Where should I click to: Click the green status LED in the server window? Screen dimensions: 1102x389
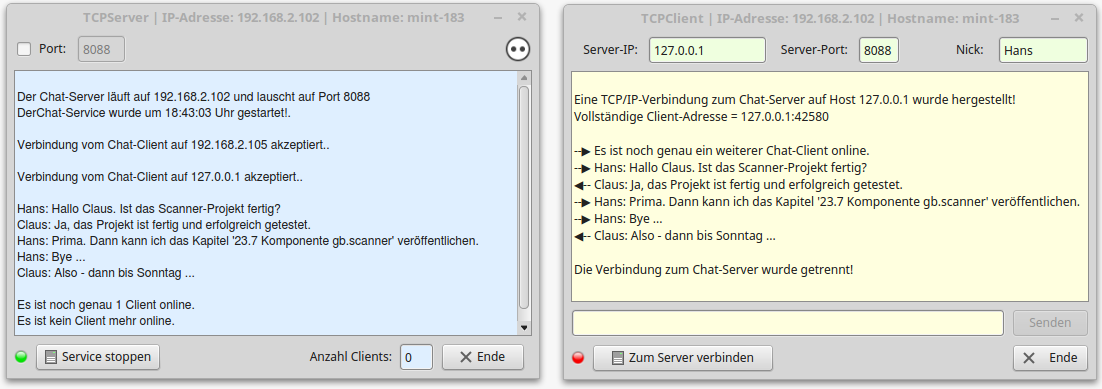pyautogui.click(x=21, y=357)
